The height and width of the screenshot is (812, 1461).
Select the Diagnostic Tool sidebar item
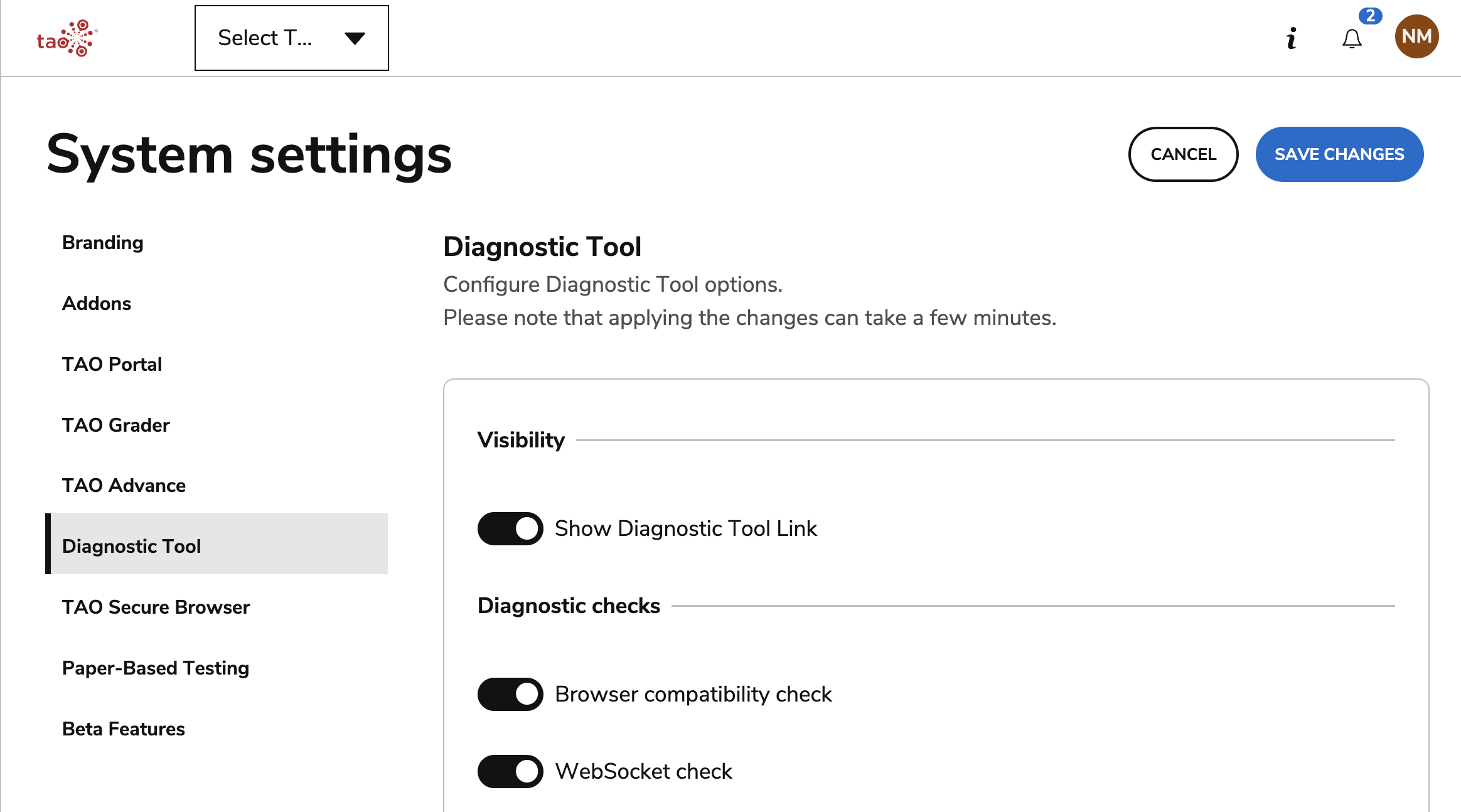point(217,544)
